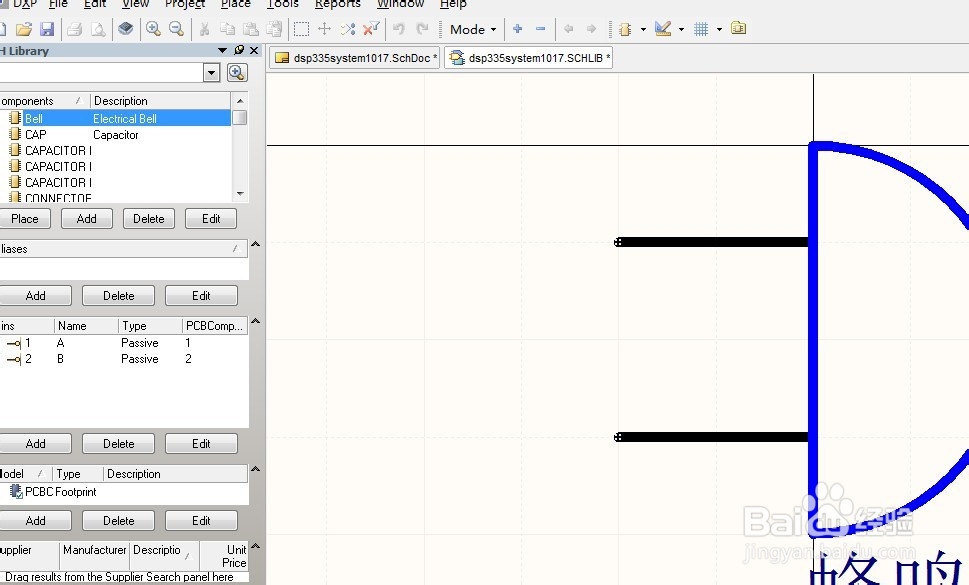Select pin 2 named B
Screen dimensions: 969x585
pyautogui.click(x=124, y=359)
